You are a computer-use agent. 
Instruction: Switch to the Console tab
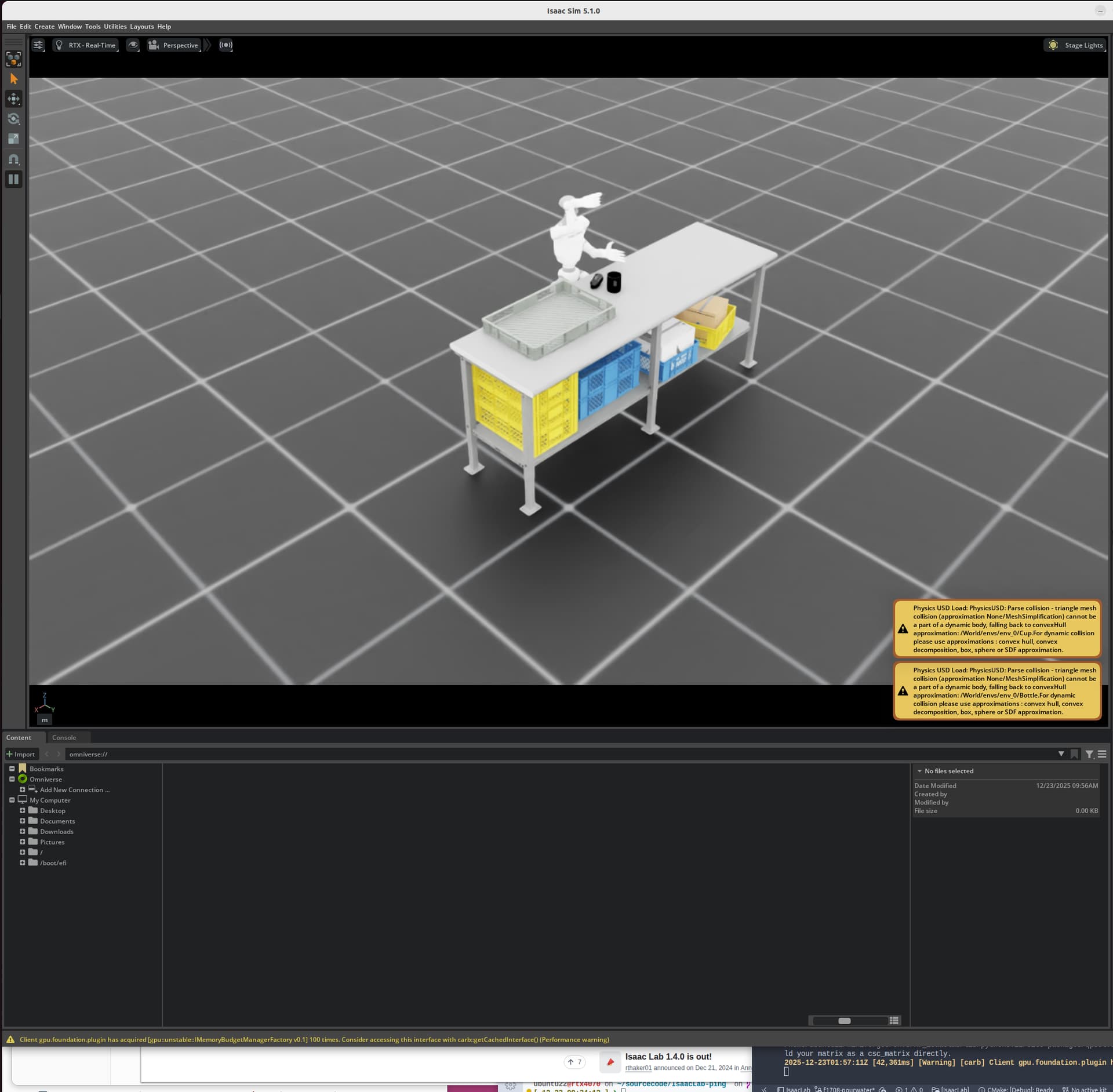(x=64, y=737)
